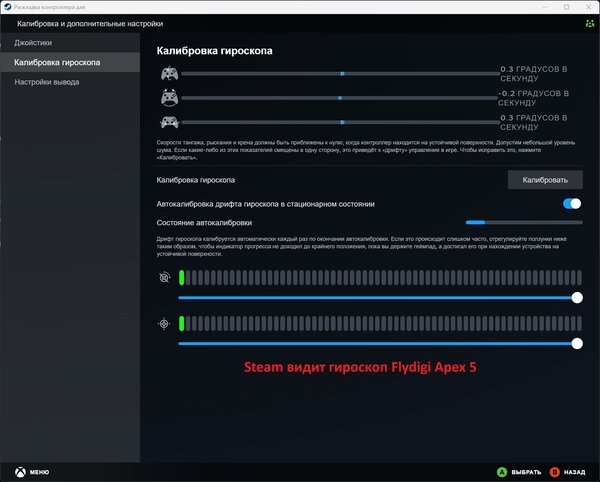Image resolution: width=600 pixels, height=482 pixels.
Task: Click the yaw controller icon, second row
Action: (x=170, y=98)
